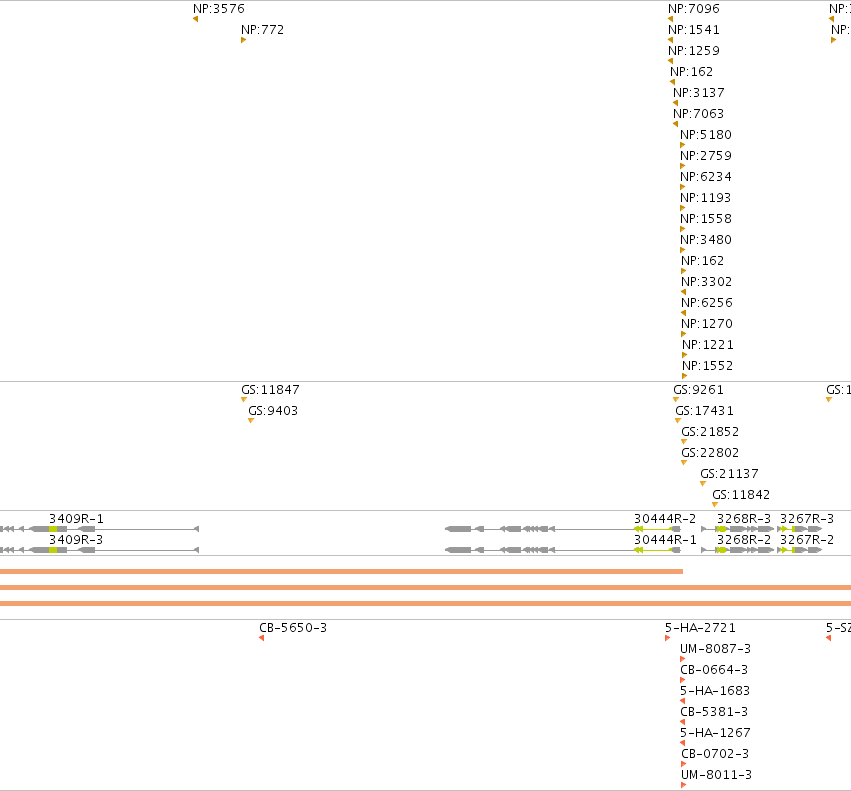This screenshot has width=851, height=791.
Task: Select the NP:1552 feature label
Action: (708, 366)
